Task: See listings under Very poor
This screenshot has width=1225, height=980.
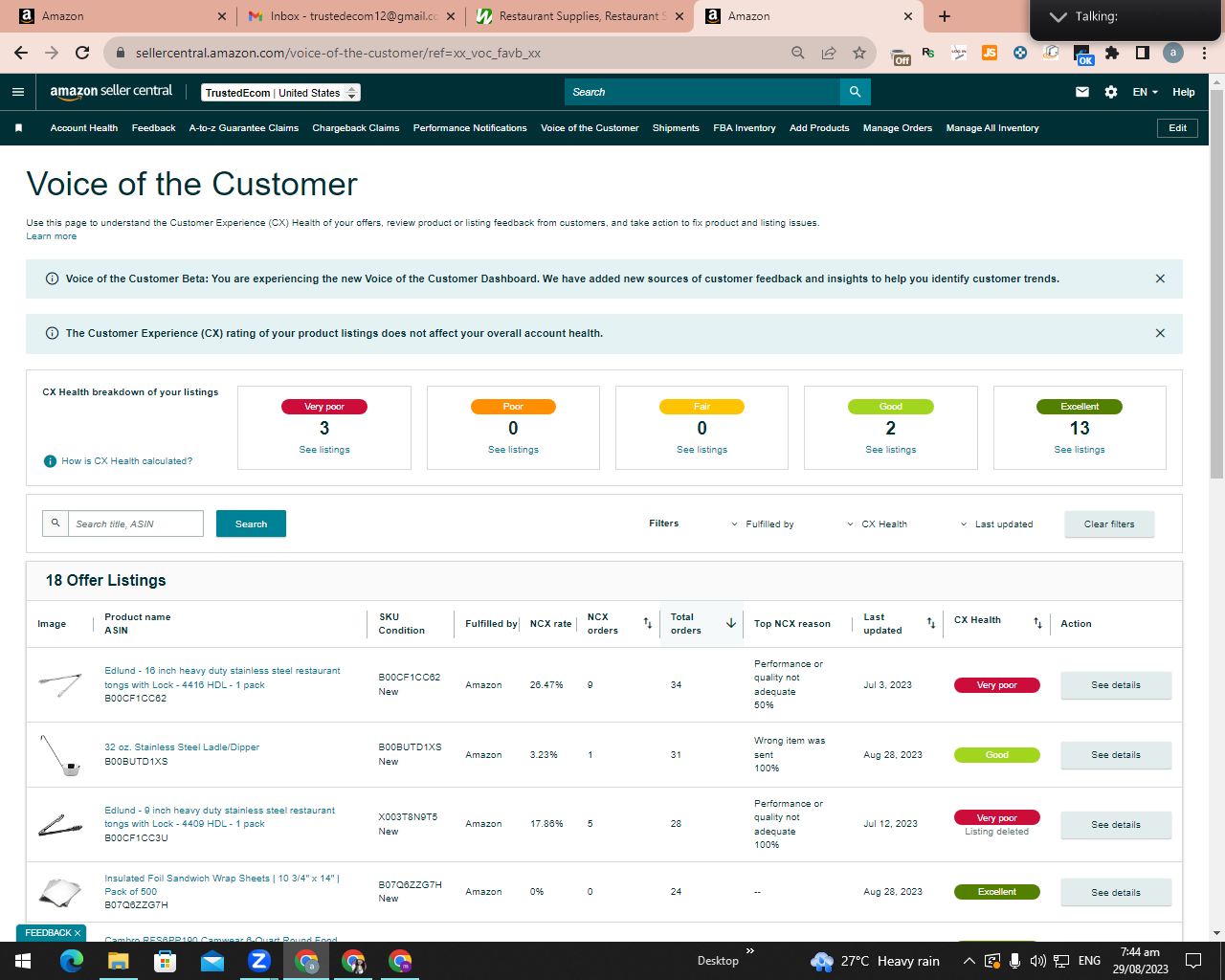Action: (324, 450)
